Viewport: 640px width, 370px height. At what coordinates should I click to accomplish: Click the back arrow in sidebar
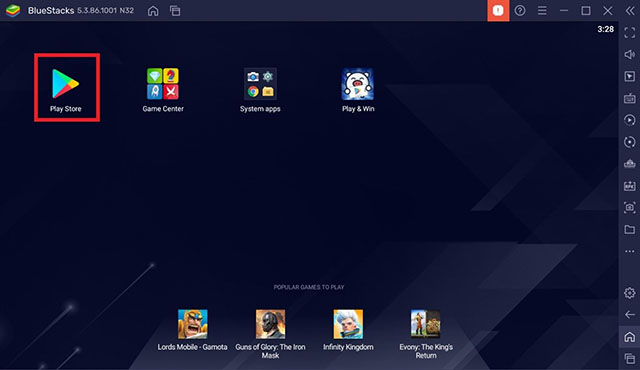[630, 315]
